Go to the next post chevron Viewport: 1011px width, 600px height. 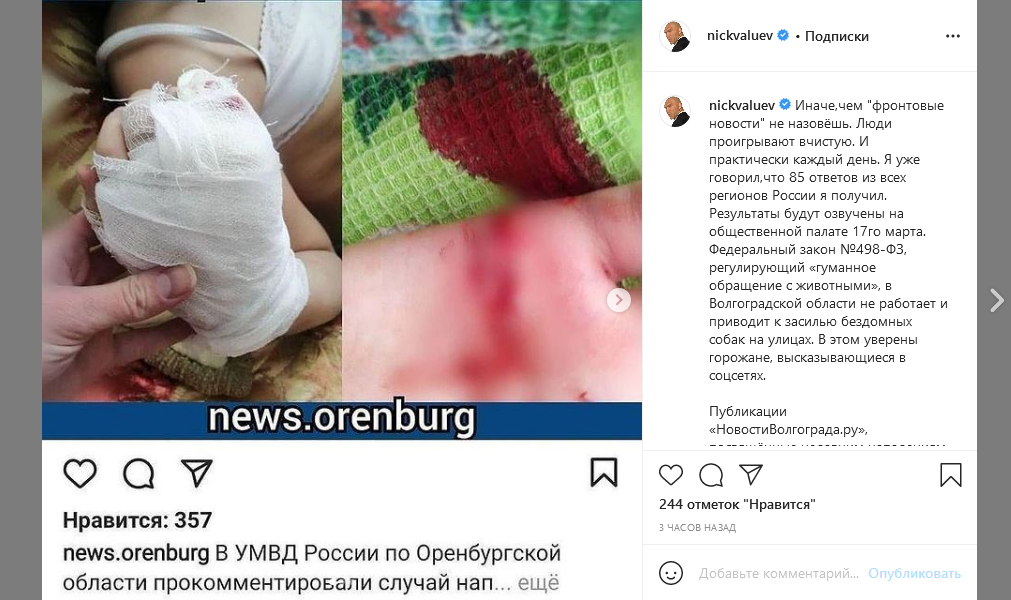pyautogui.click(x=997, y=300)
